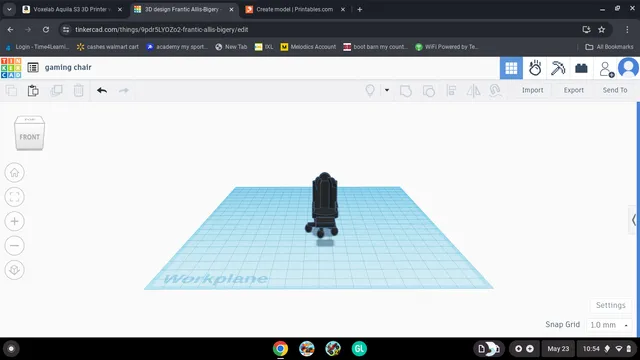Click the Cruise tool icon

tap(495, 90)
